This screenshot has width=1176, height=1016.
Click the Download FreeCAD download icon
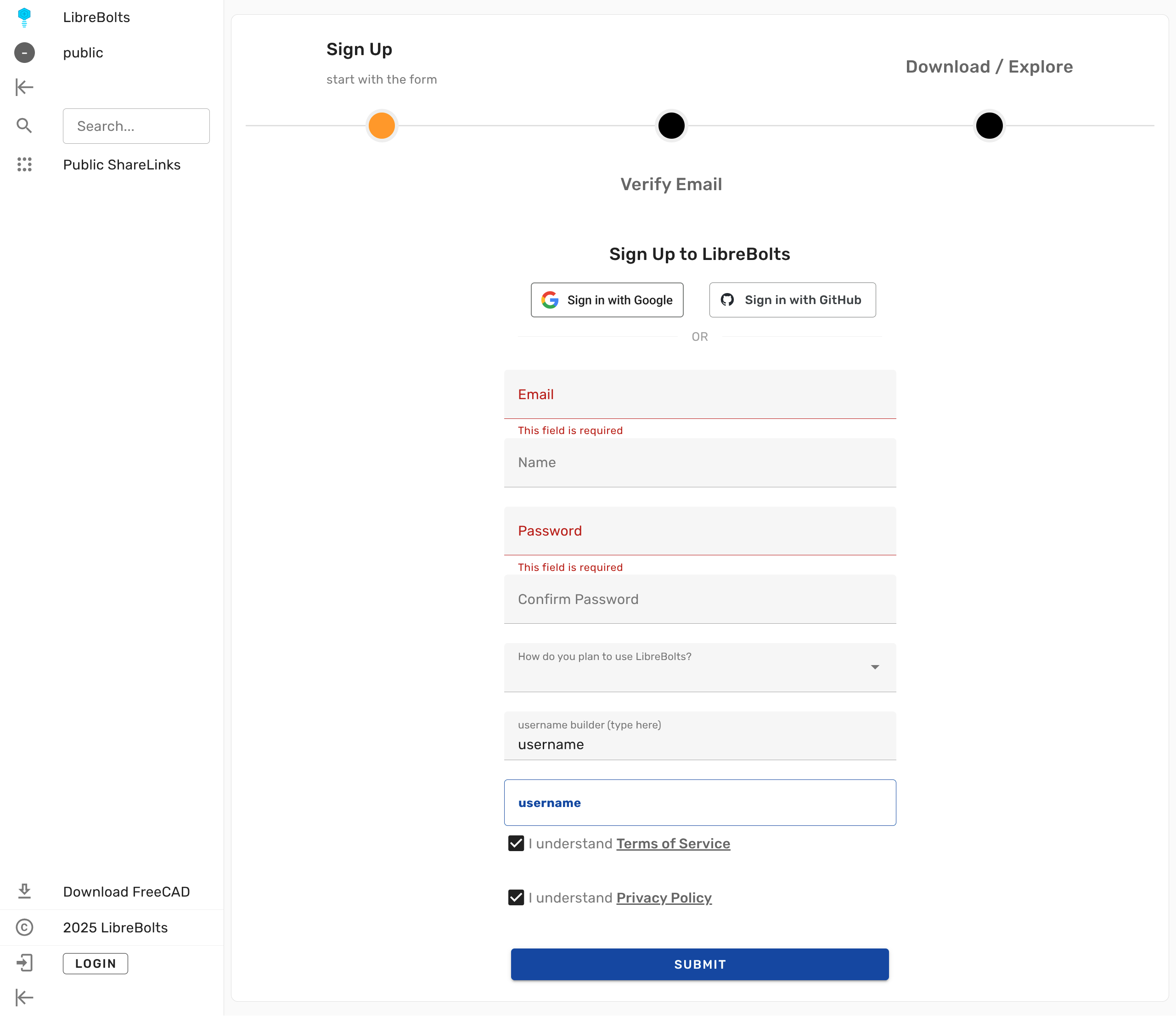pyautogui.click(x=24, y=891)
